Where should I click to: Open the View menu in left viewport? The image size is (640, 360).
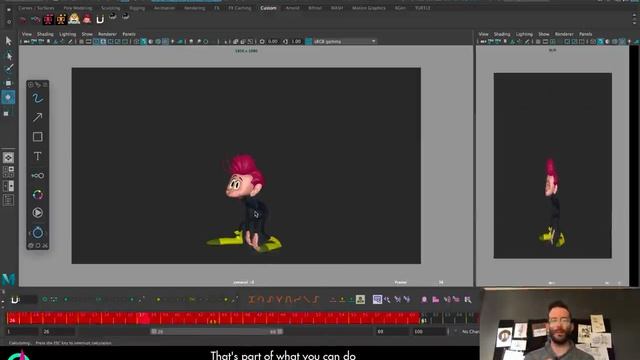(x=27, y=34)
